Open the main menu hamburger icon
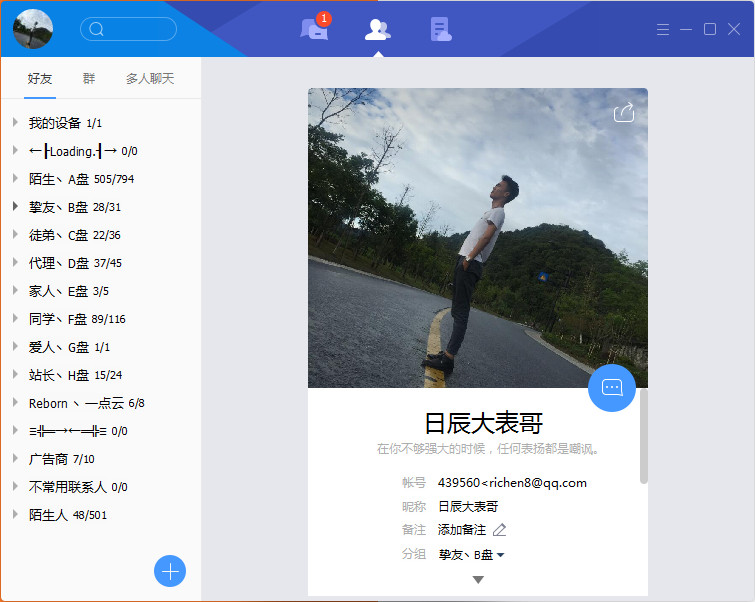 point(662,29)
